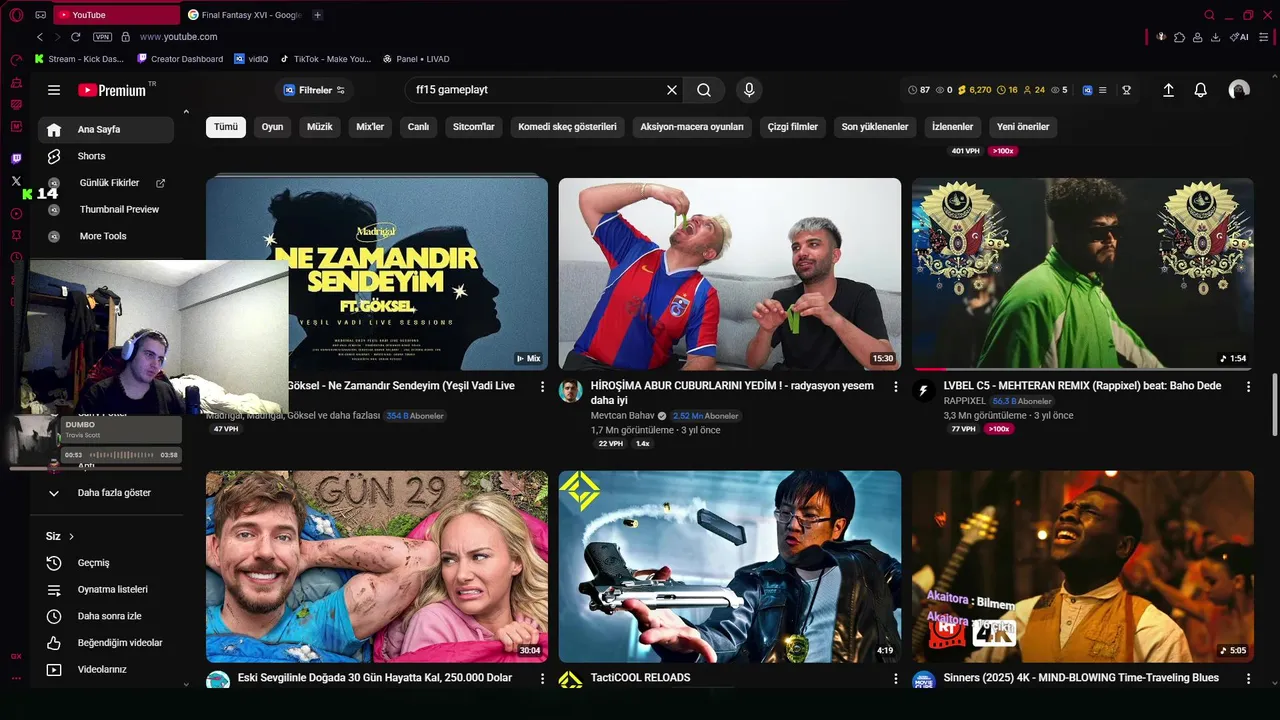Viewport: 1280px width, 720px height.
Task: Open TikTok bookmark in bookmarks bar
Action: click(x=325, y=59)
